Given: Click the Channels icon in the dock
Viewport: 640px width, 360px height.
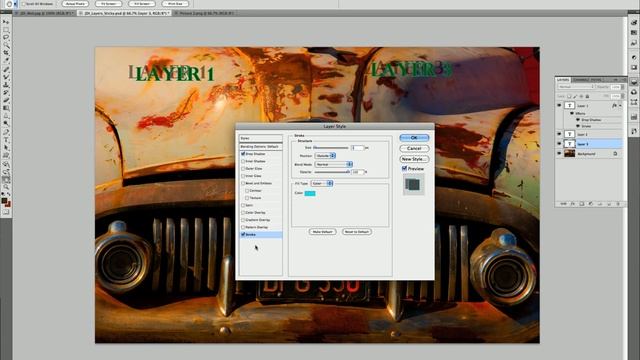Looking at the screenshot, I should [x=633, y=92].
